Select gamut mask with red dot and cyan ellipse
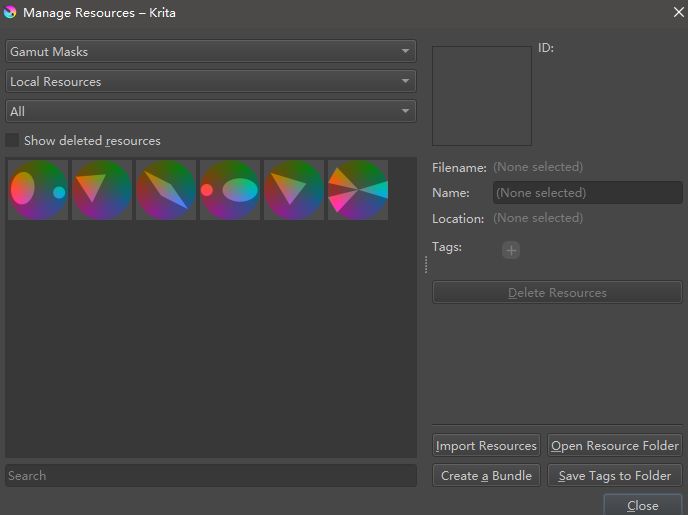Image resolution: width=688 pixels, height=515 pixels. coord(230,190)
